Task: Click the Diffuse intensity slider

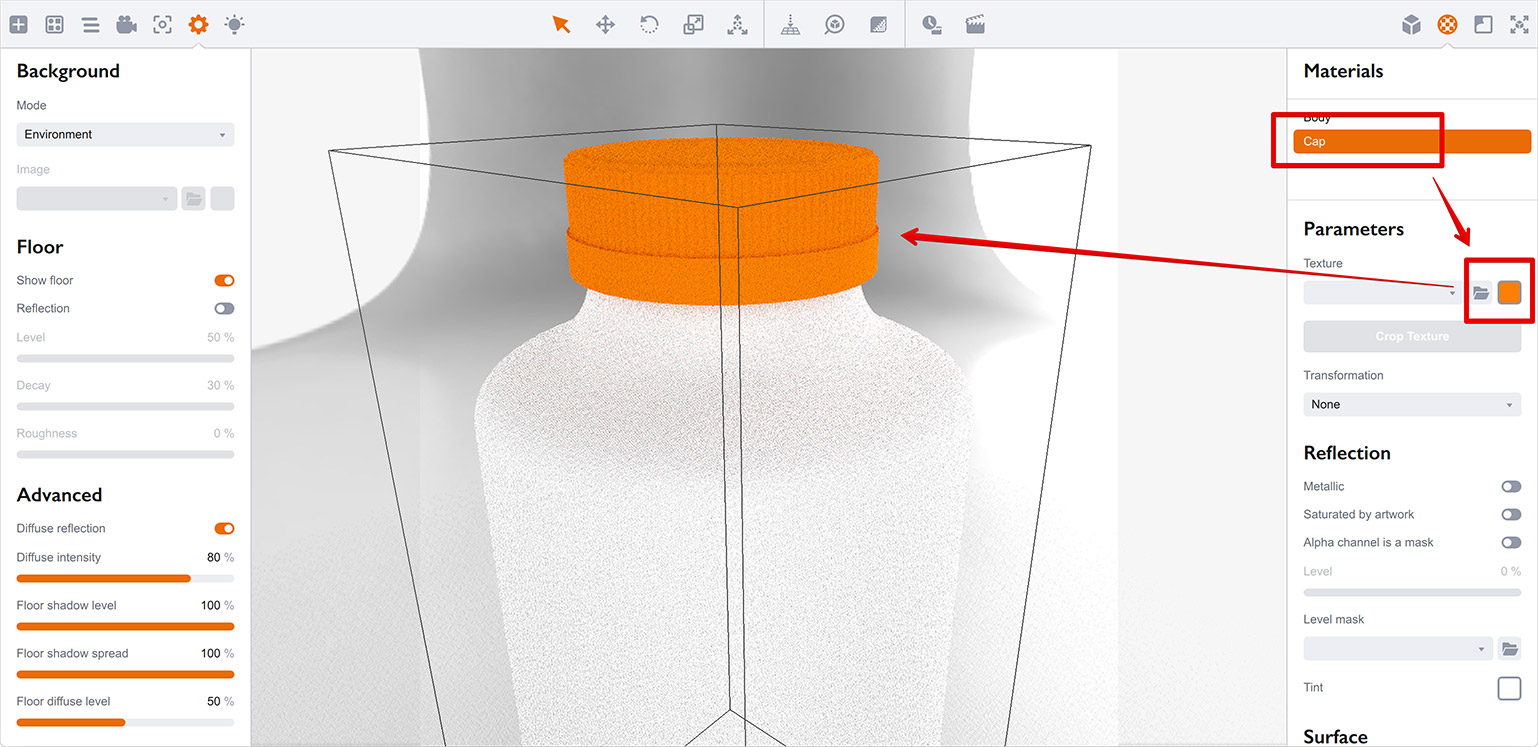Action: click(x=125, y=578)
